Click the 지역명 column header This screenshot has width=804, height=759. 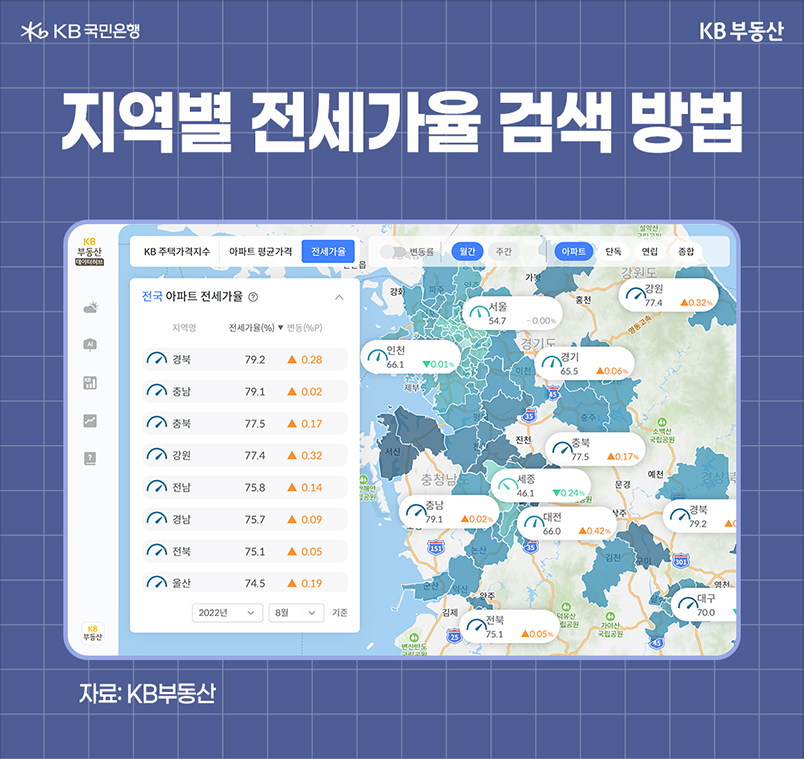click(184, 328)
